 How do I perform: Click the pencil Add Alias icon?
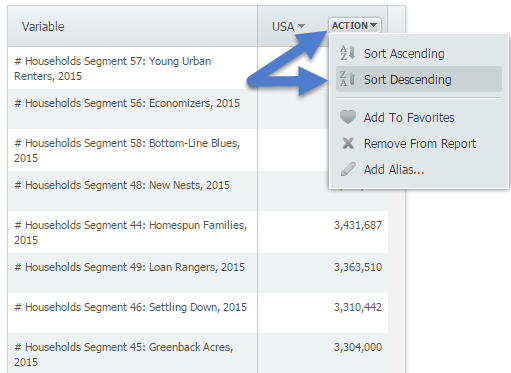(x=348, y=169)
